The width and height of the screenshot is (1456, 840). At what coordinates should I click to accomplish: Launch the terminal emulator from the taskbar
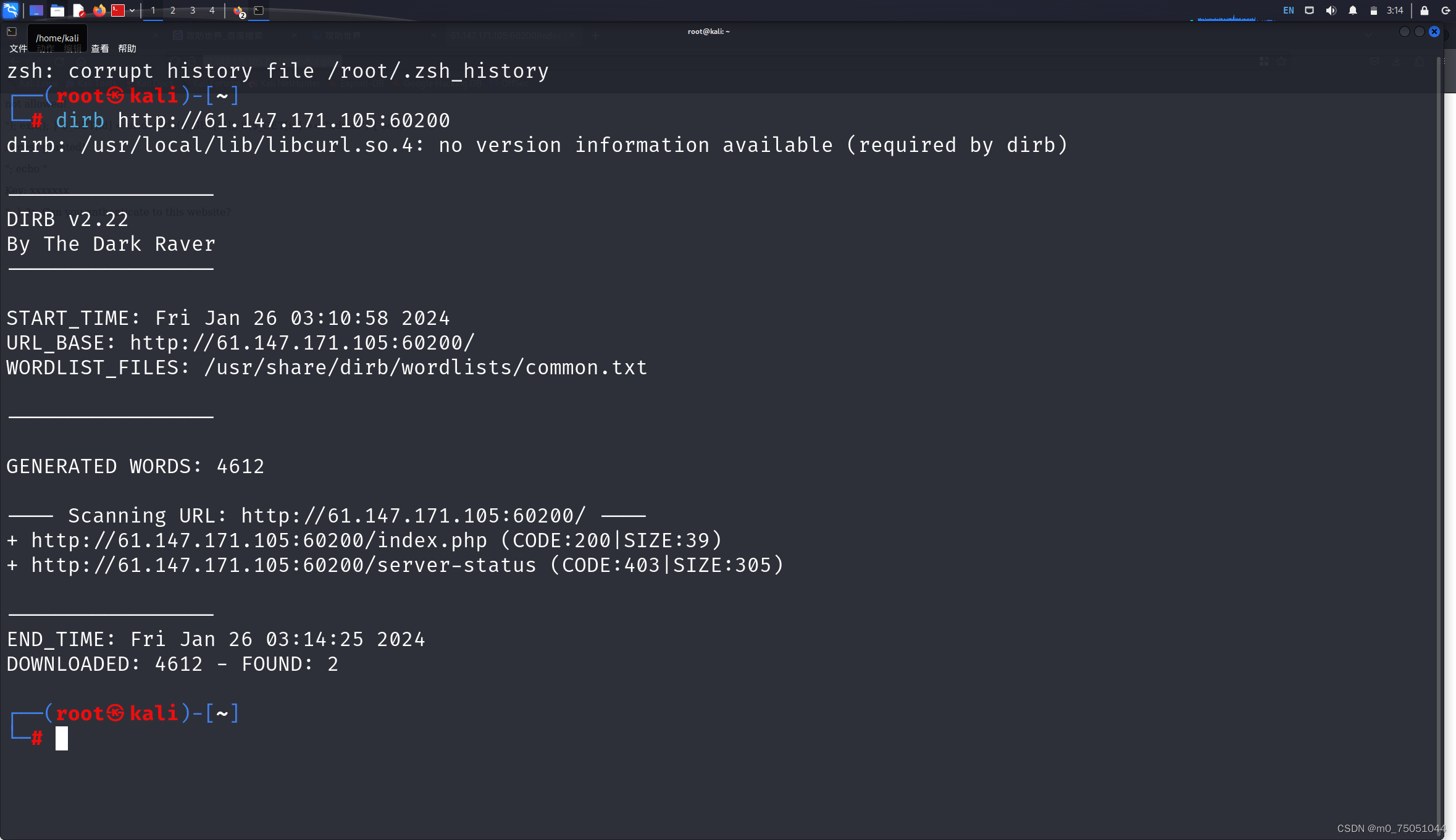[x=117, y=10]
